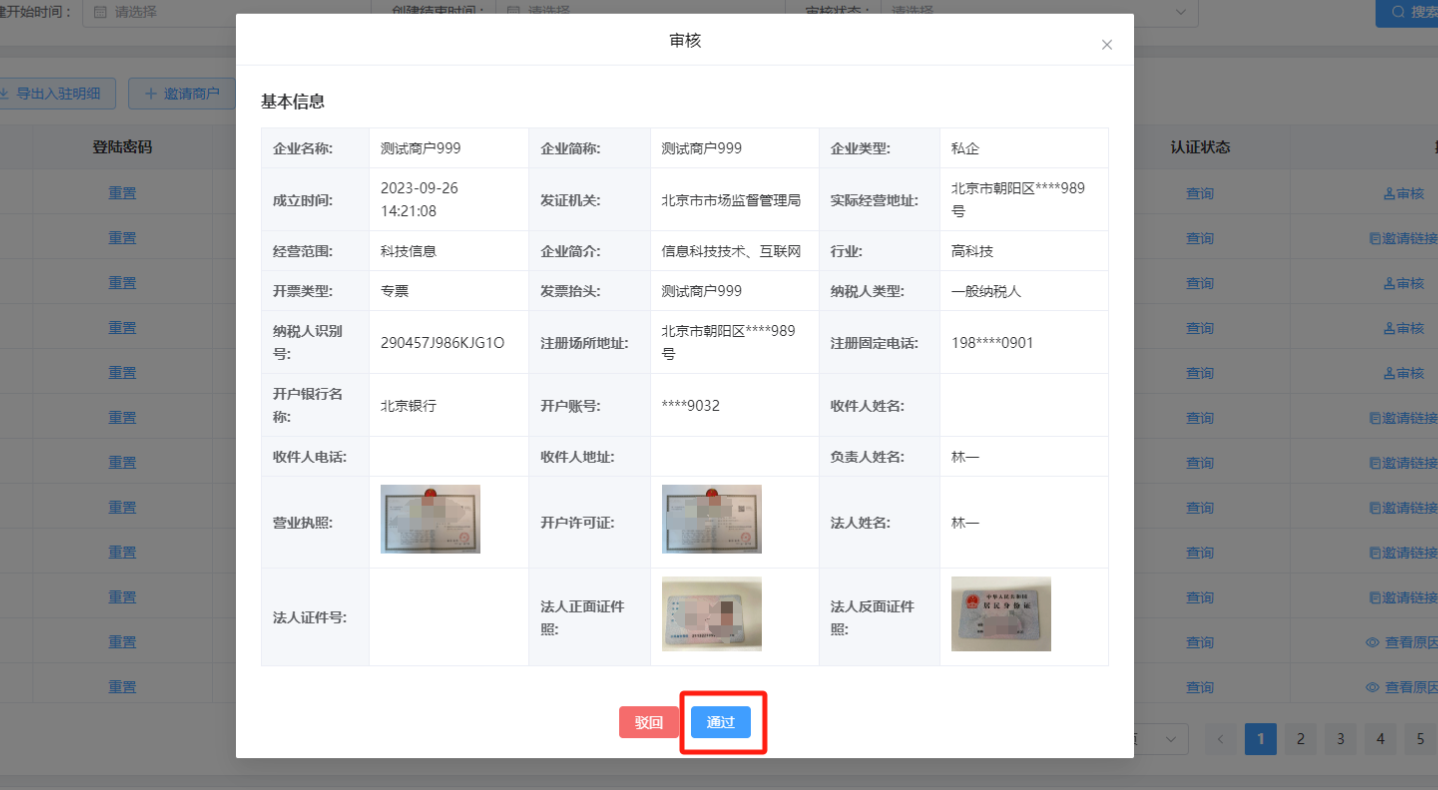Click the first row 审核 user icon link
This screenshot has width=1438, height=790.
[1403, 193]
